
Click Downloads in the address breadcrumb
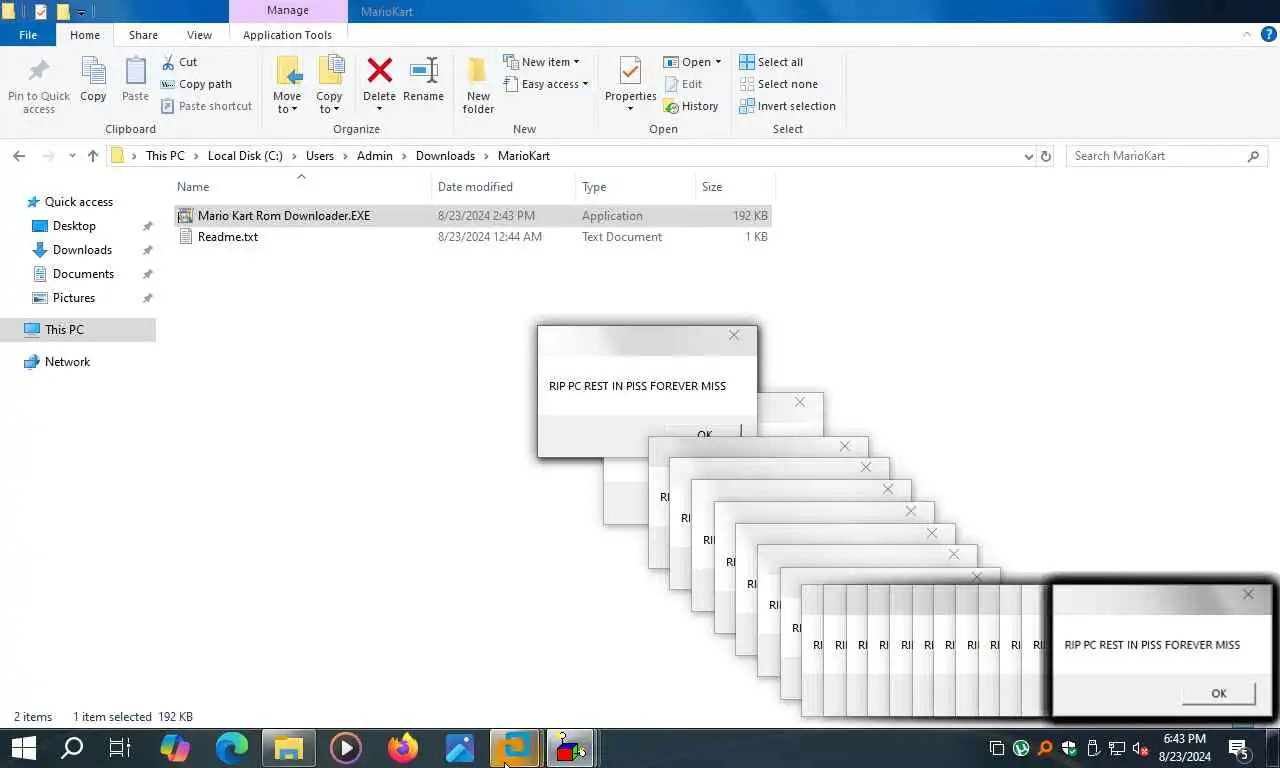445,156
